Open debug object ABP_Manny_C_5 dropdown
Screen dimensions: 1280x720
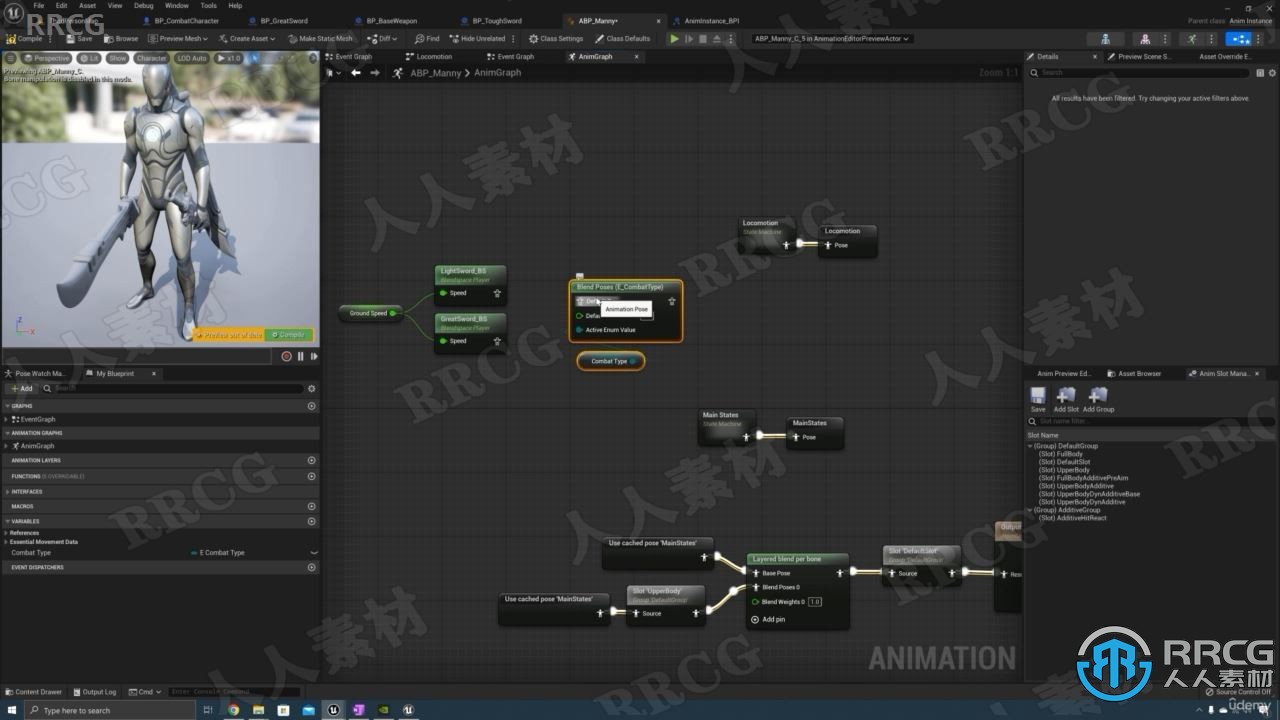coord(832,38)
